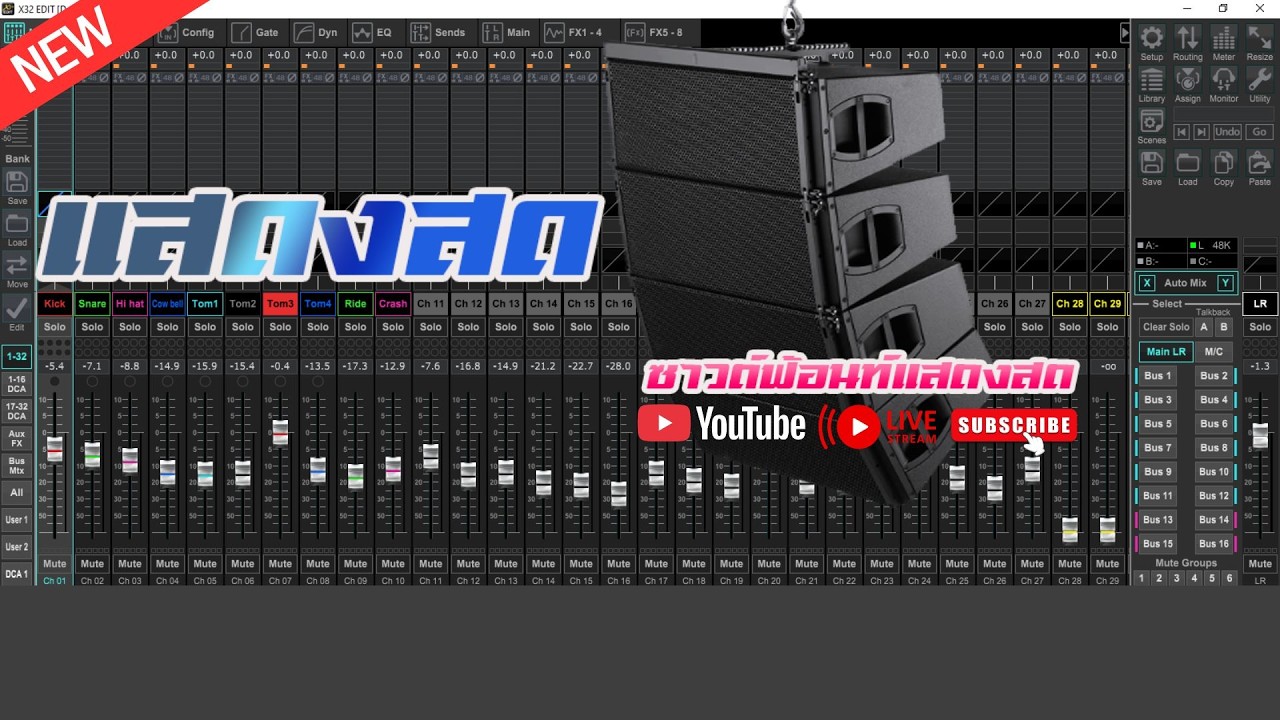The height and width of the screenshot is (720, 1280).
Task: Enable Talkback A
Action: 1204,327
